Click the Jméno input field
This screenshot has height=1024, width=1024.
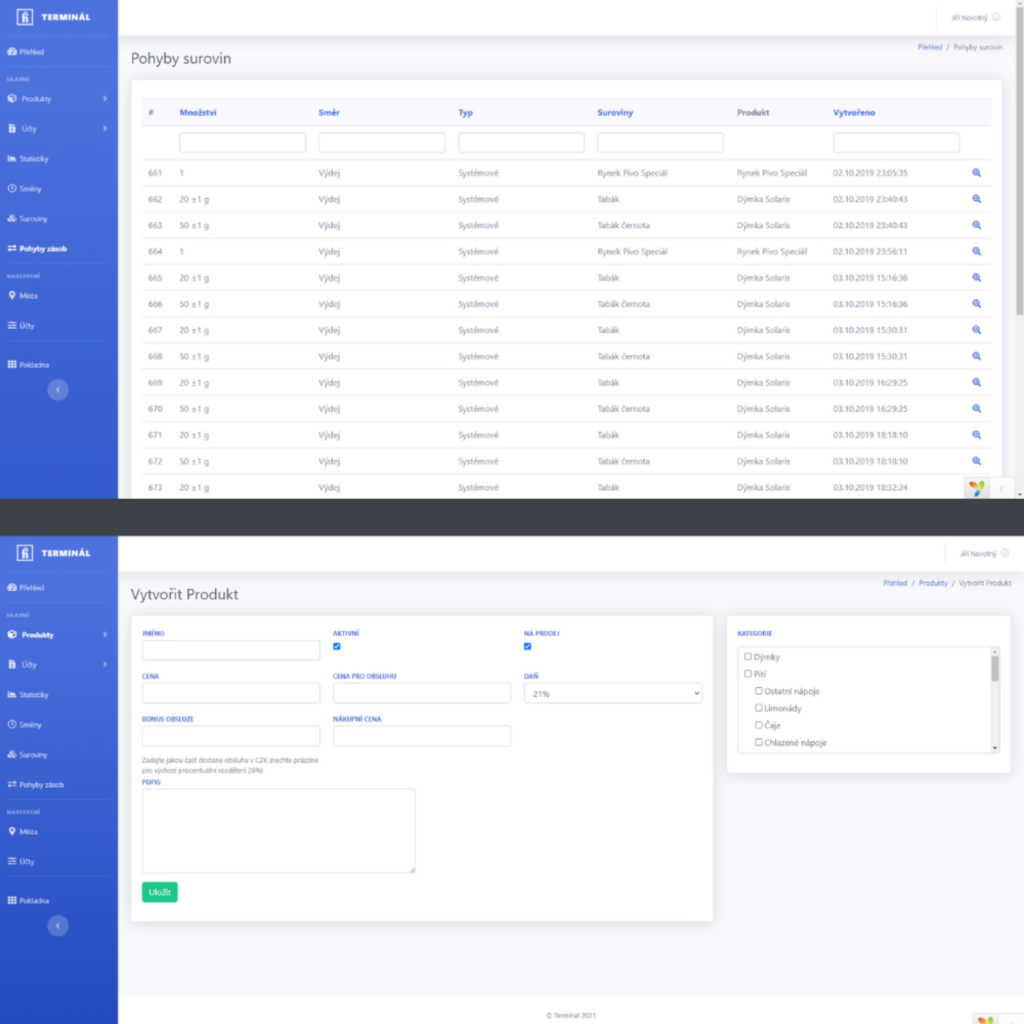[230, 651]
